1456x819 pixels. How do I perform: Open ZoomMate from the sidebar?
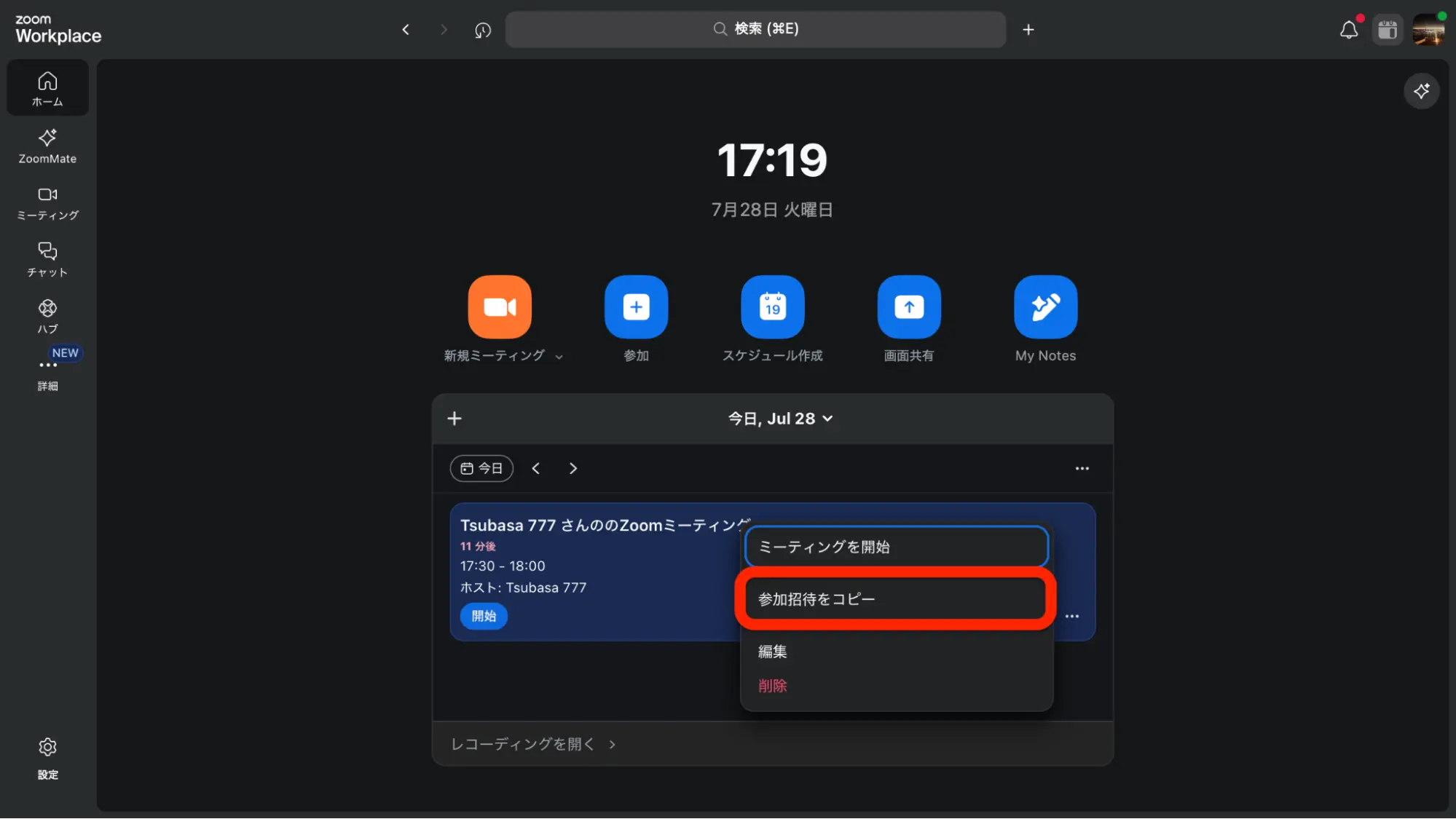click(x=47, y=146)
